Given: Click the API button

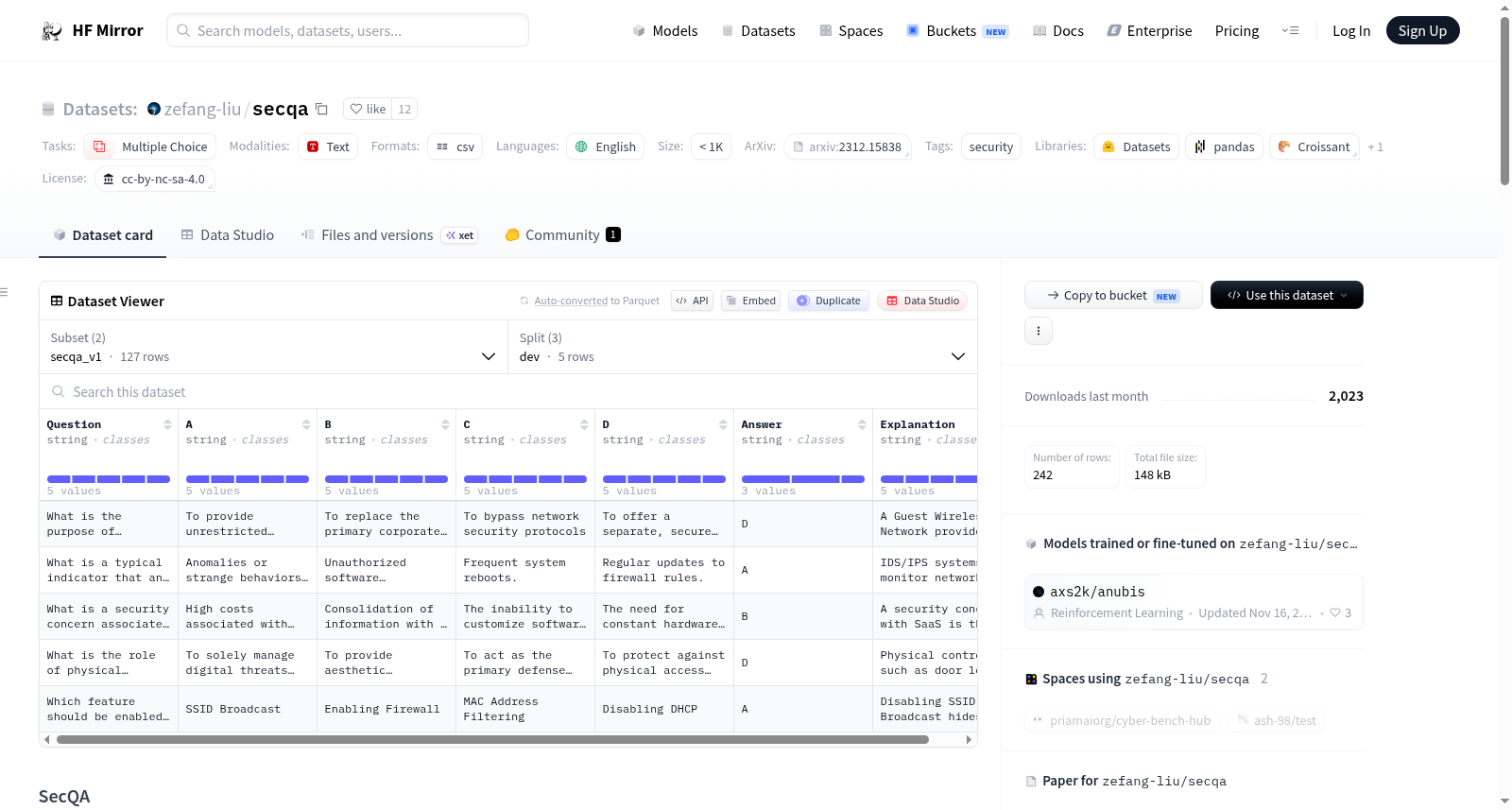Looking at the screenshot, I should [692, 301].
